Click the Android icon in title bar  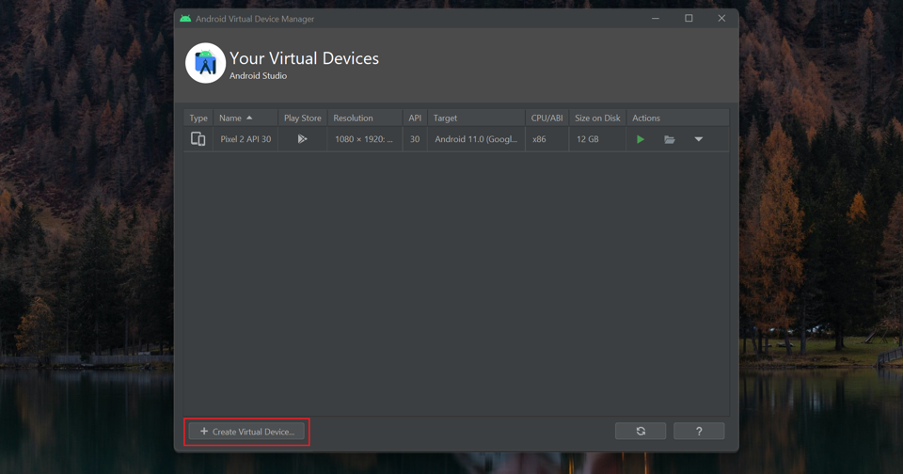point(186,18)
